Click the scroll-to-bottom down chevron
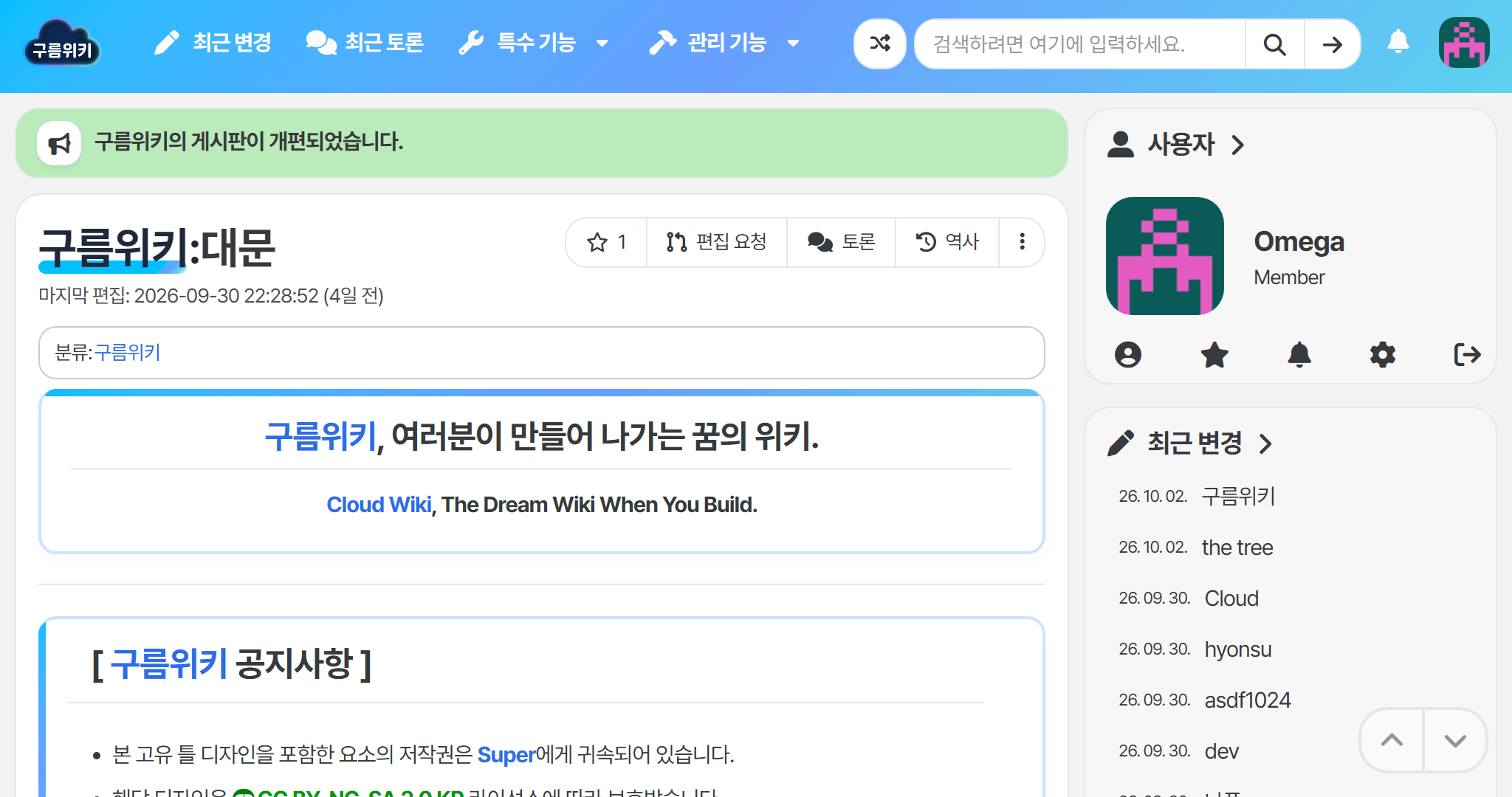Viewport: 1512px width, 797px height. [1455, 740]
